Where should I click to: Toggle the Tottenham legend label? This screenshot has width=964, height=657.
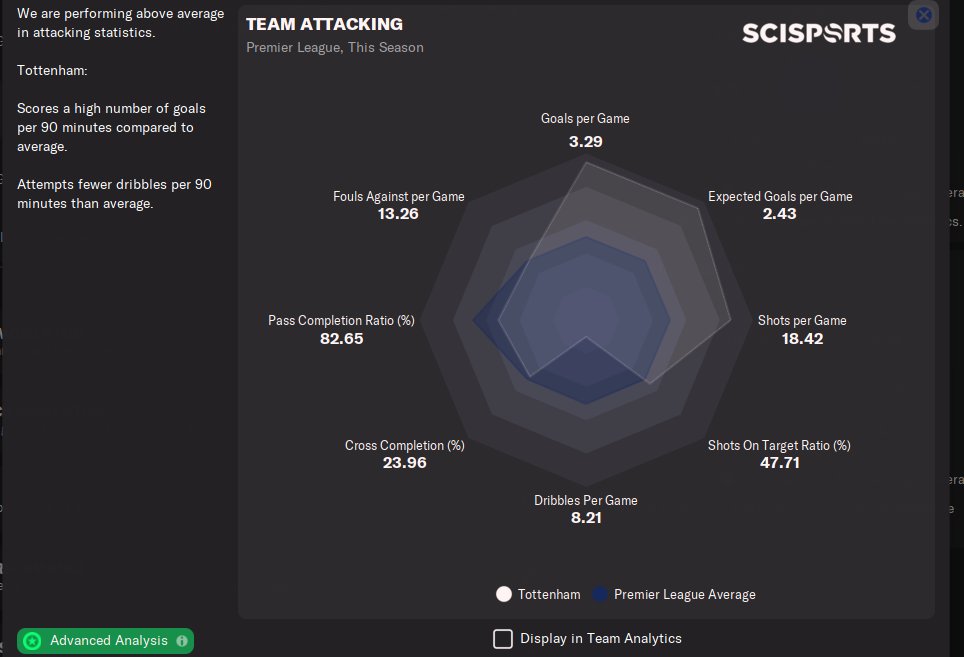[x=549, y=594]
